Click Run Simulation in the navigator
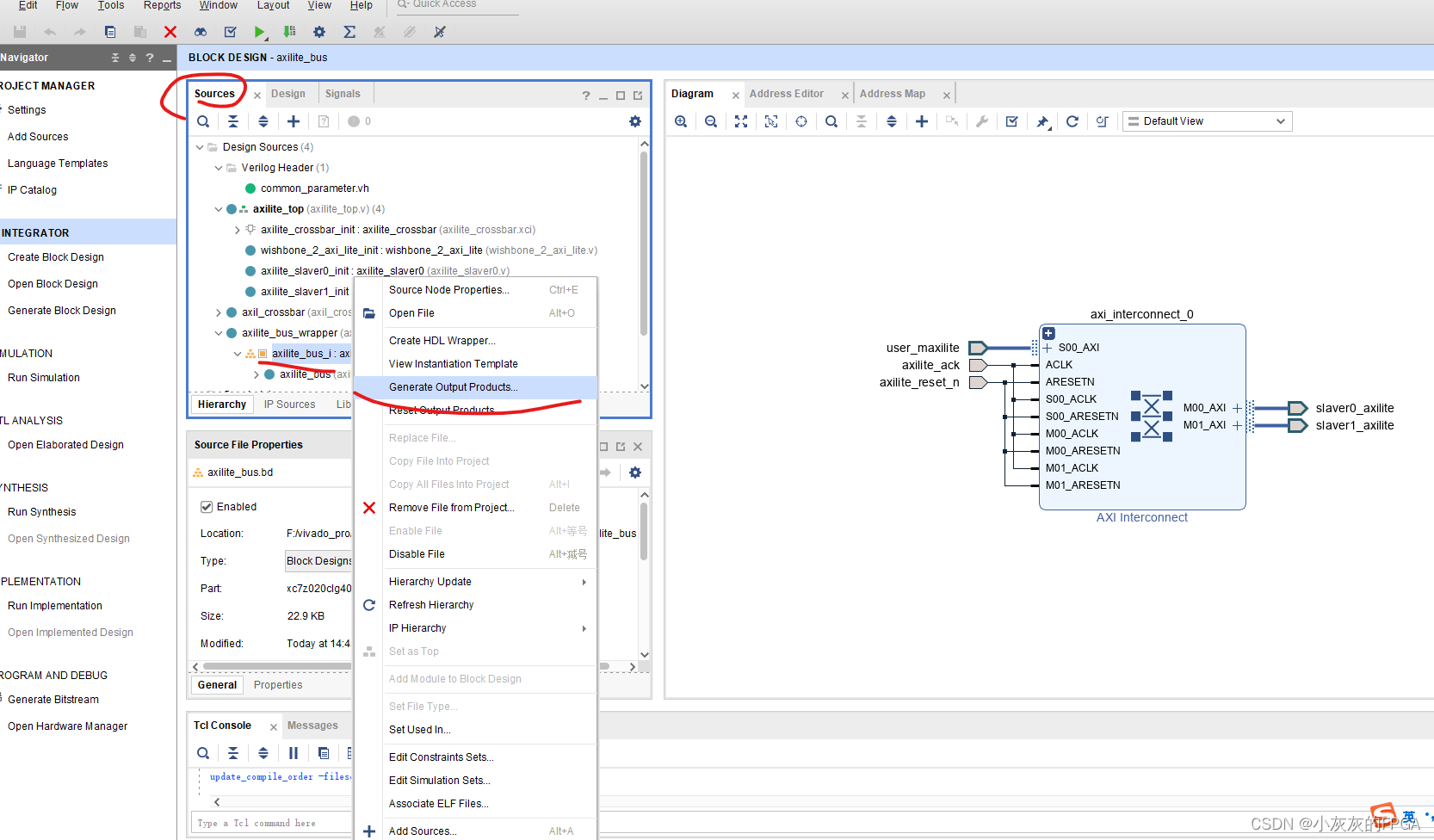 click(44, 378)
